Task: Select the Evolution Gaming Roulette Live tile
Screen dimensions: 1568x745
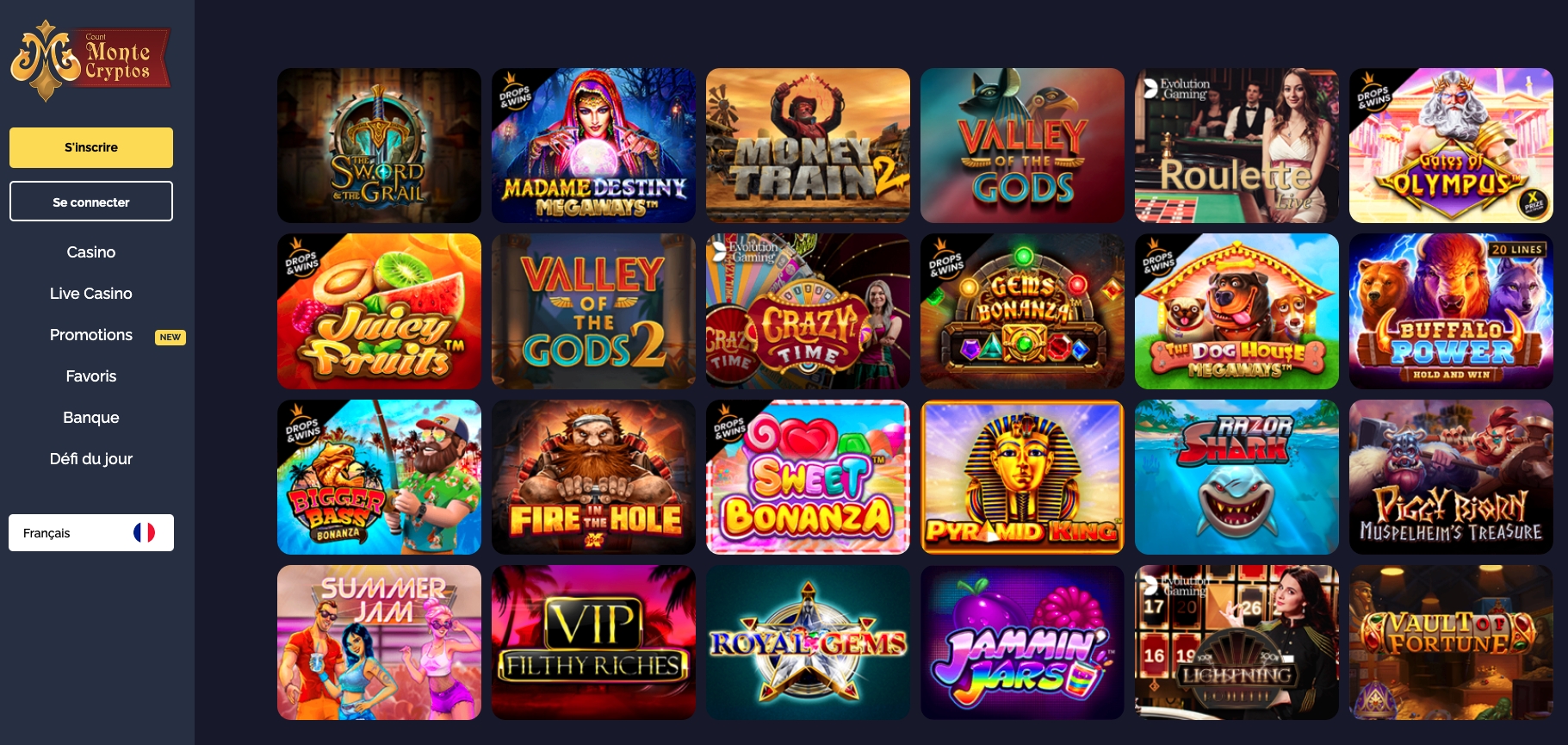Action: [x=1236, y=146]
